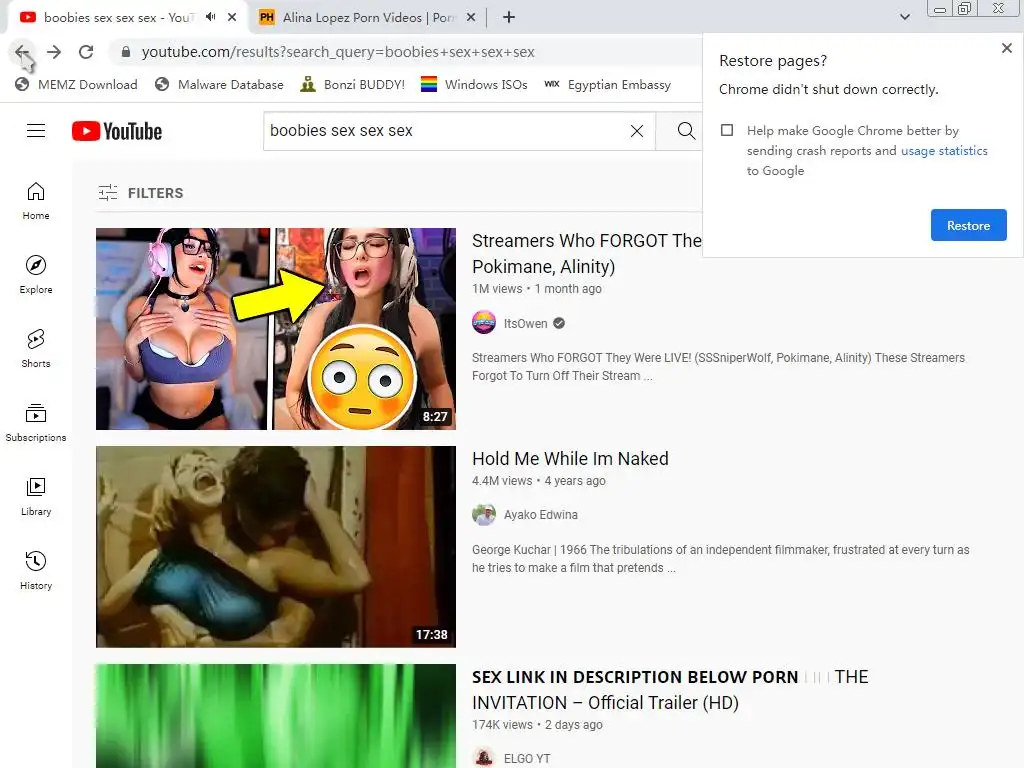Open the FILTERS panel

pyautogui.click(x=140, y=193)
